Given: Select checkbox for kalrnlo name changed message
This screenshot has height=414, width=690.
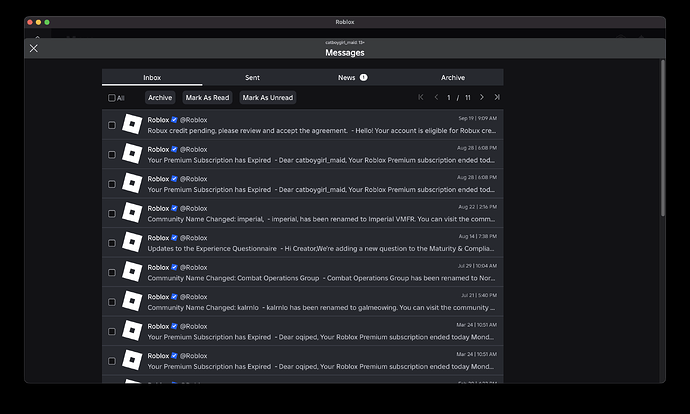Looking at the screenshot, I should (112, 302).
